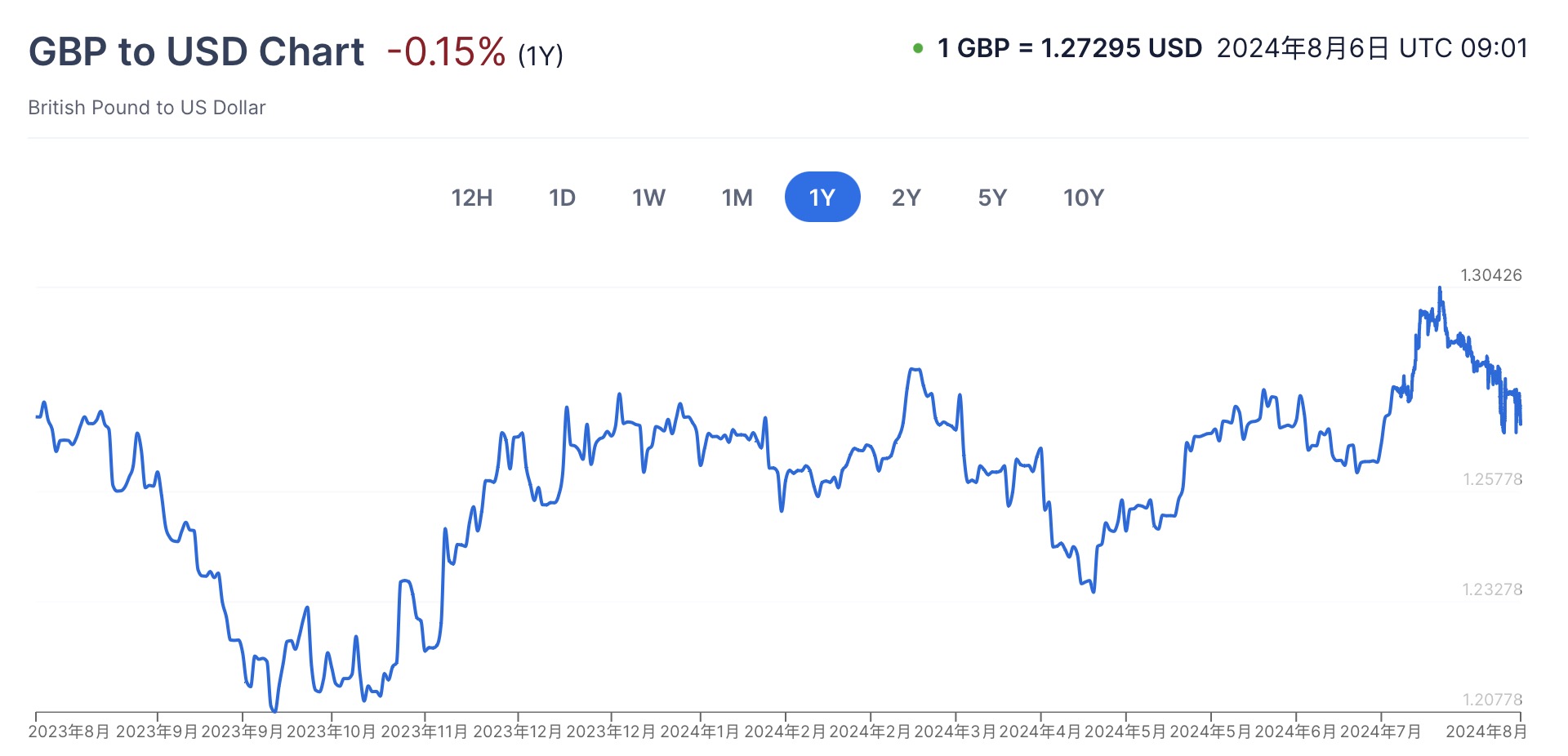The image size is (1568, 756).
Task: Click the 2024年8月 x-axis label
Action: tap(1486, 732)
